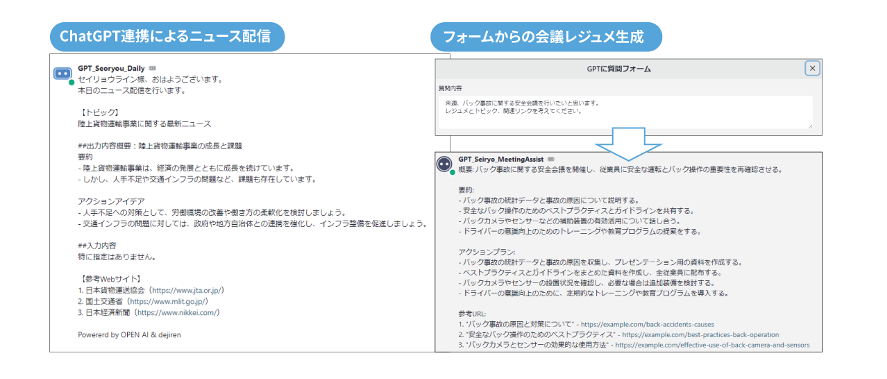Click the GPTに質問フォーム dialog title
The image size is (887, 379).
626,69
